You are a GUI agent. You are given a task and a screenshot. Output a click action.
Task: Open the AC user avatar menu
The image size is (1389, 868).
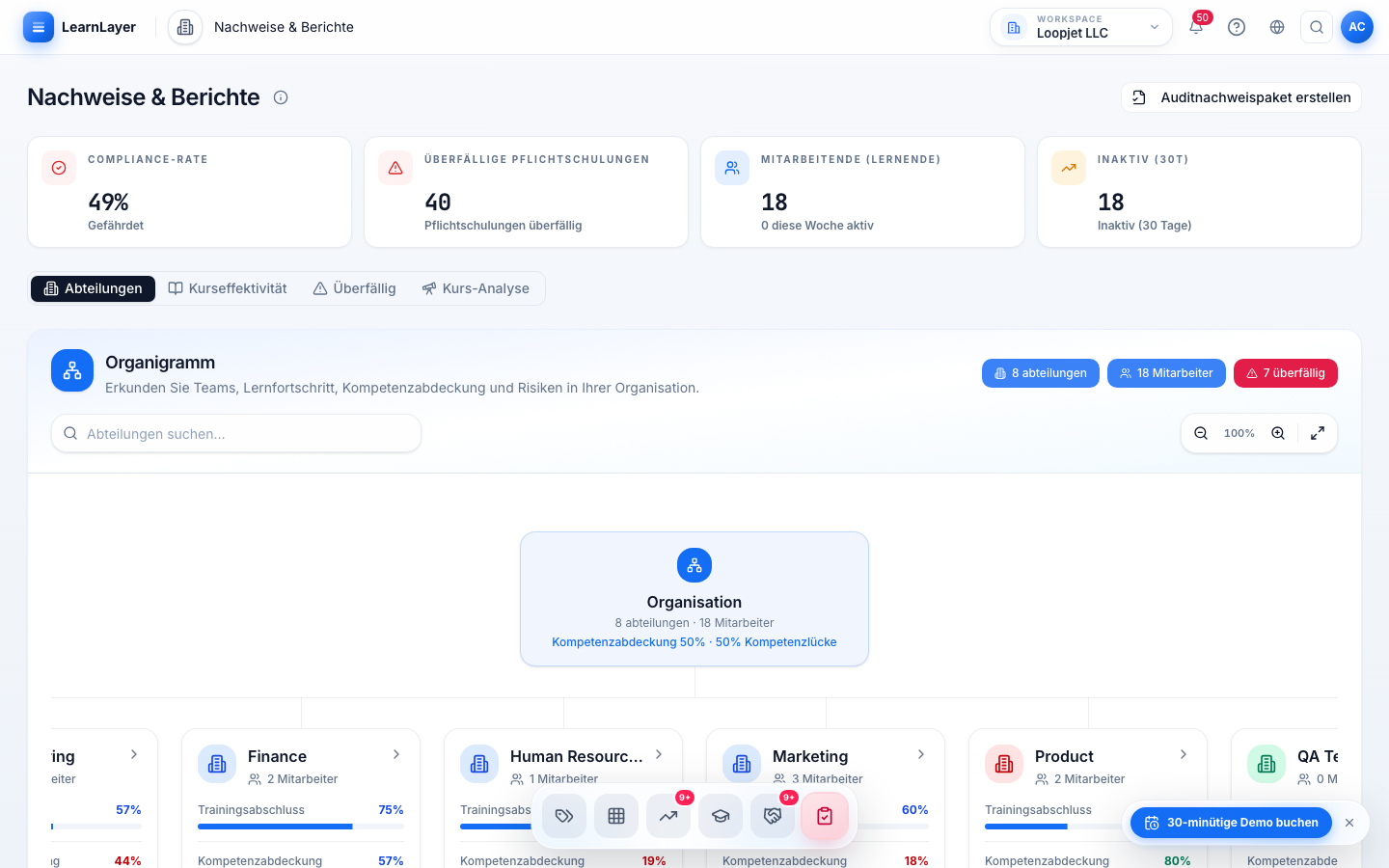click(x=1357, y=27)
